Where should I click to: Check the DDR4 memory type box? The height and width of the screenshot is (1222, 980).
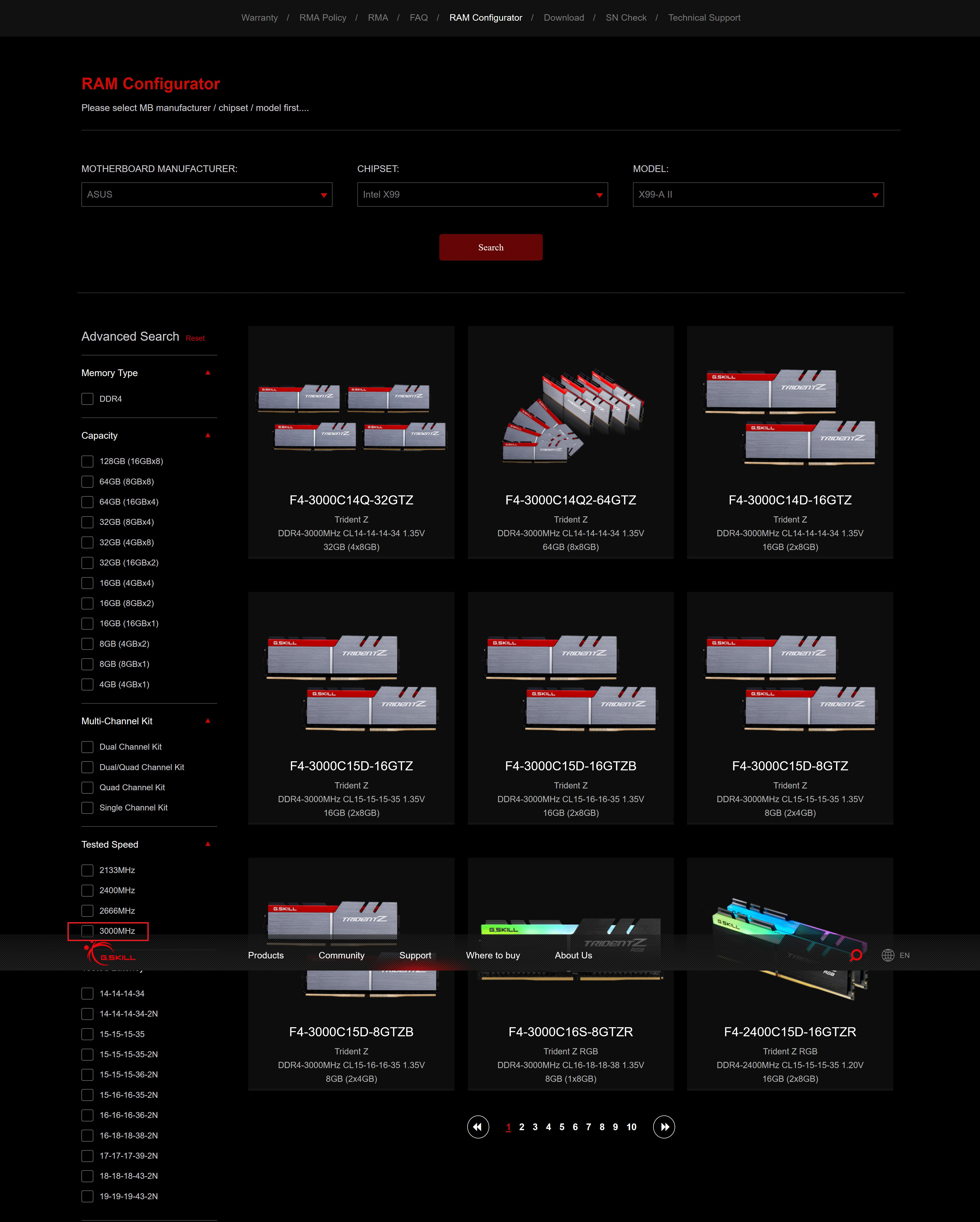click(87, 399)
